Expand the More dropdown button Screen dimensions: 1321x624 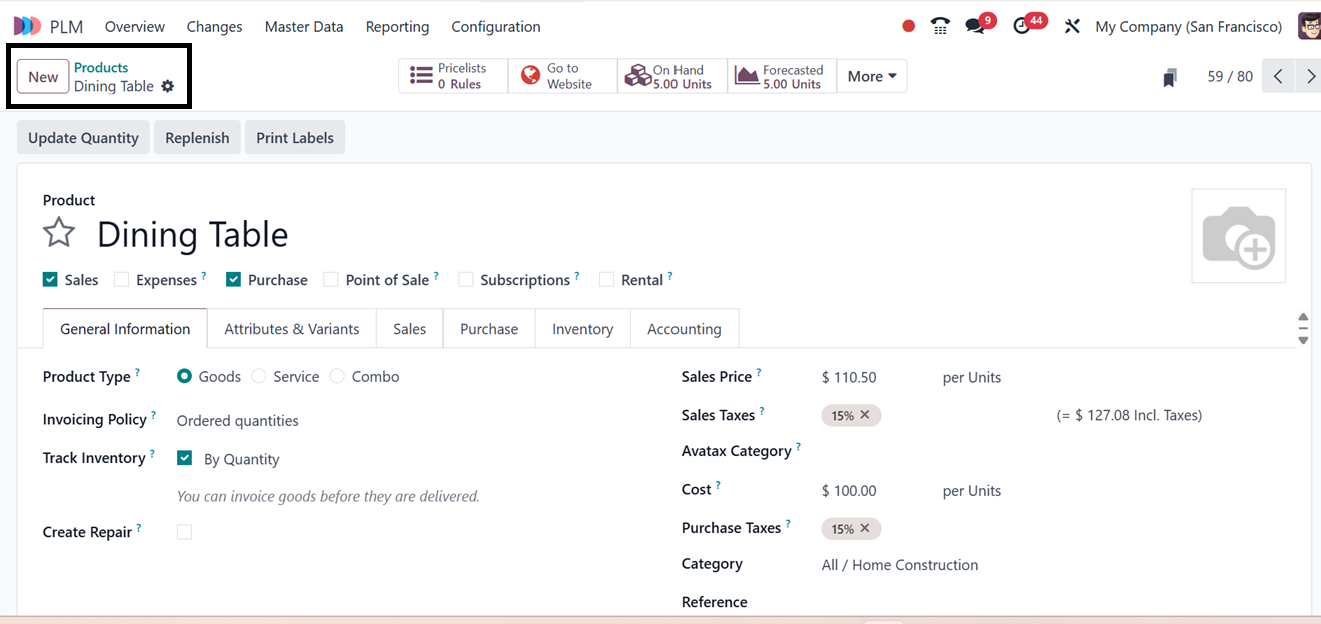pyautogui.click(x=871, y=76)
